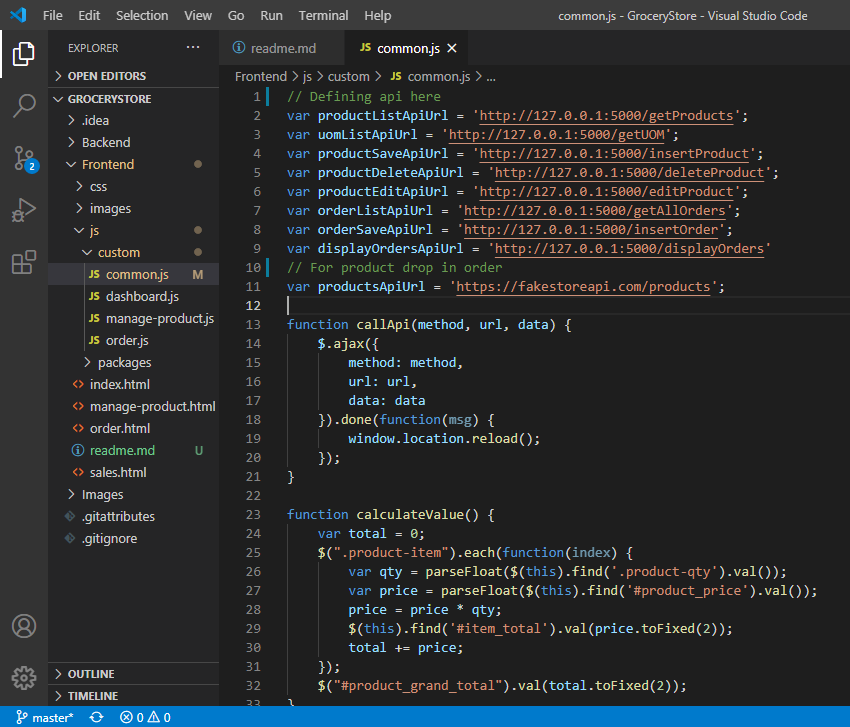
Task: Open order.html in the explorer
Action: coord(120,428)
